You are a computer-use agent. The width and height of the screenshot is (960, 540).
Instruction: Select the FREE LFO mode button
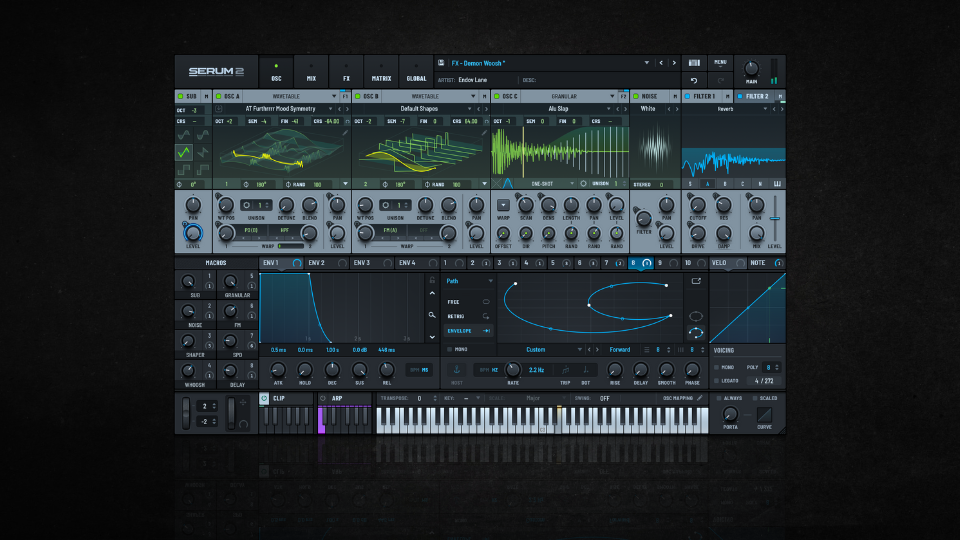(x=468, y=302)
